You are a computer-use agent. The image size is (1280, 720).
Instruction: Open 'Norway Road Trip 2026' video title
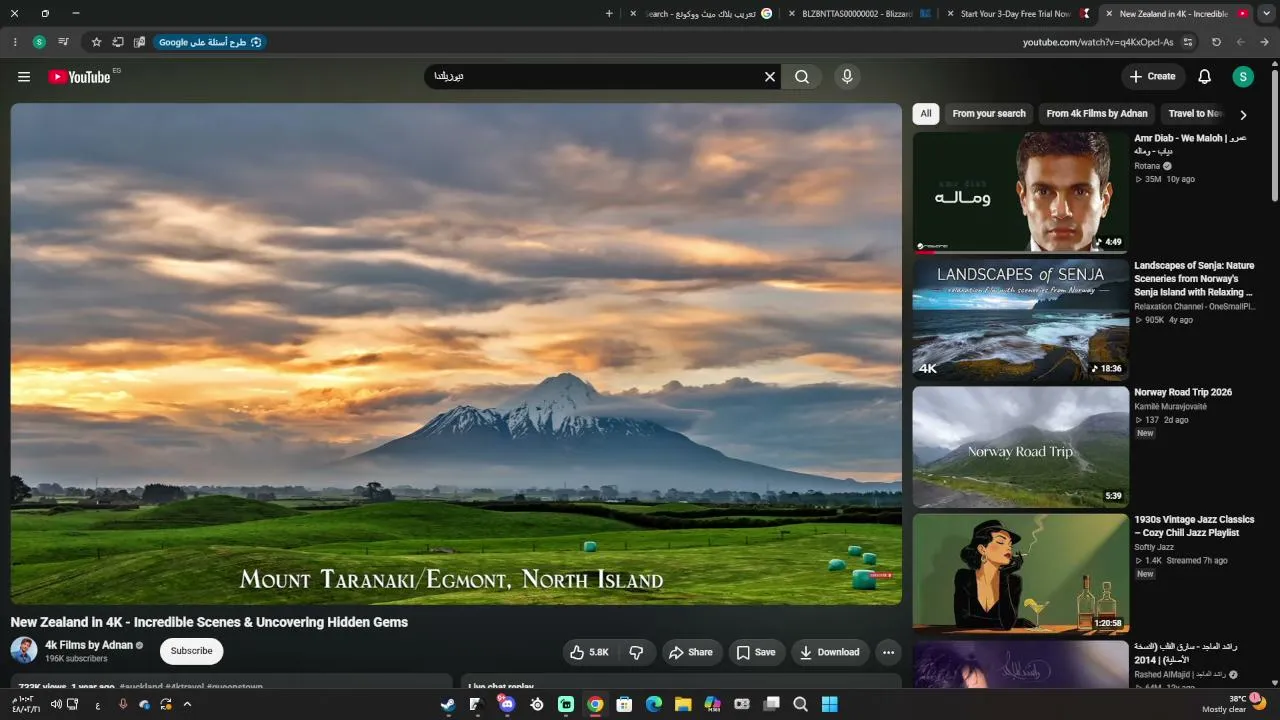[x=1183, y=393]
